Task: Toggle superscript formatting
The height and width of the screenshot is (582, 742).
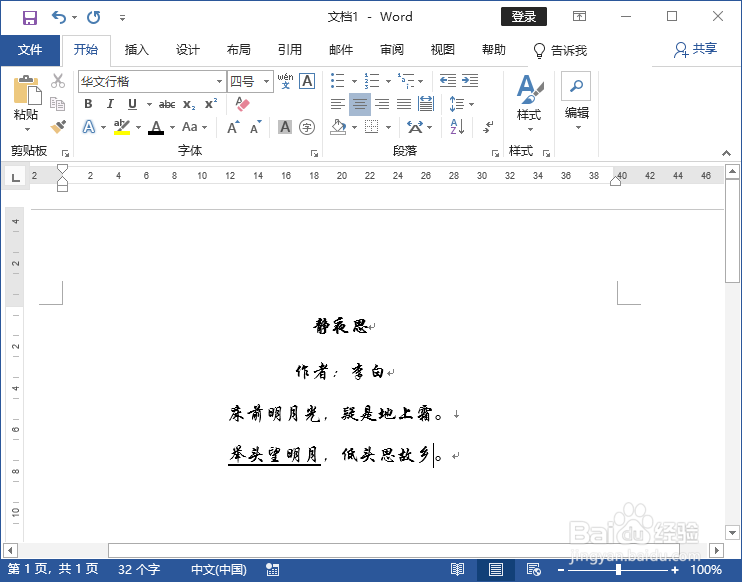Action: (211, 104)
